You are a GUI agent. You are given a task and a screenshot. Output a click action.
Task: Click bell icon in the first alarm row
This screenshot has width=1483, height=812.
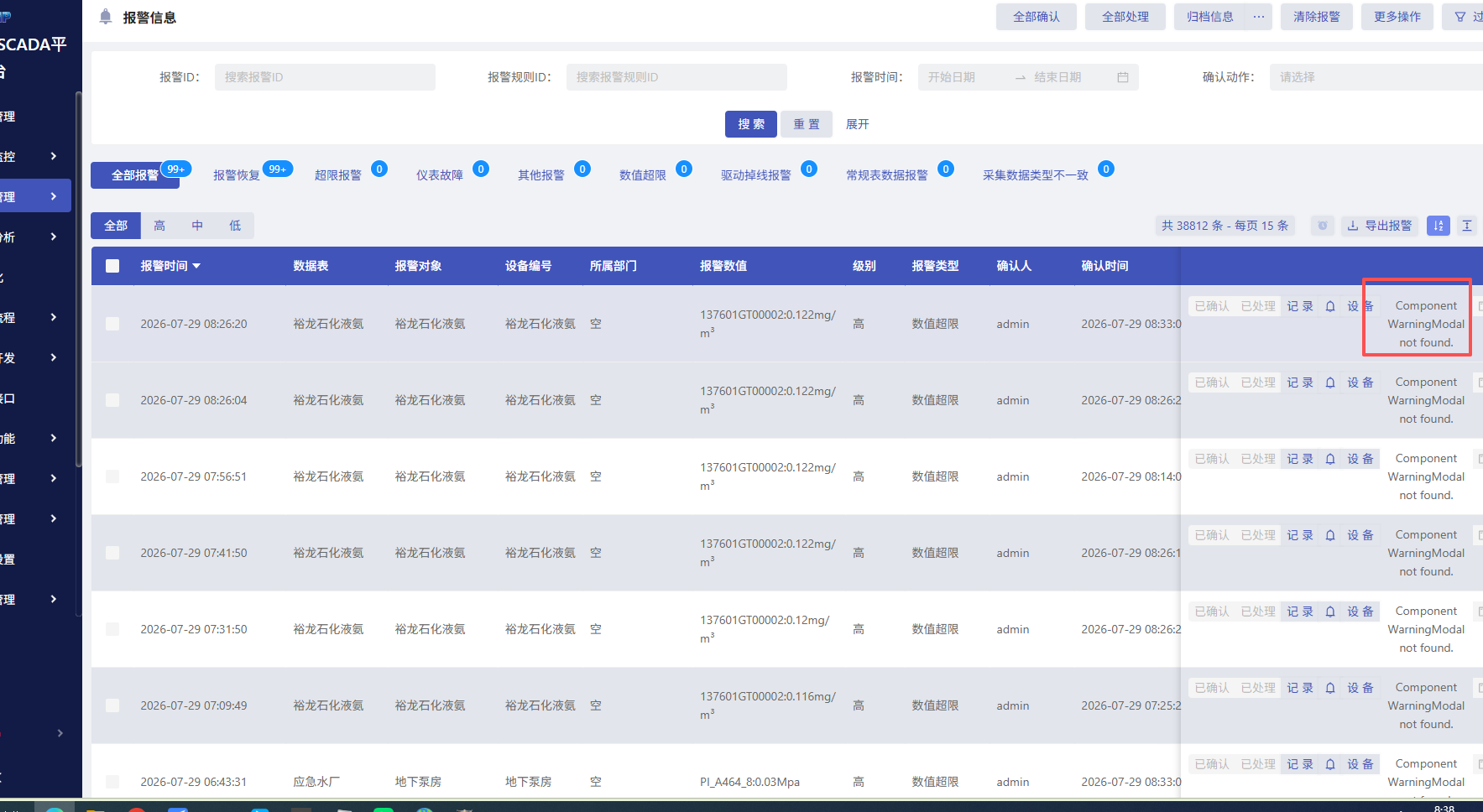pyautogui.click(x=1330, y=306)
